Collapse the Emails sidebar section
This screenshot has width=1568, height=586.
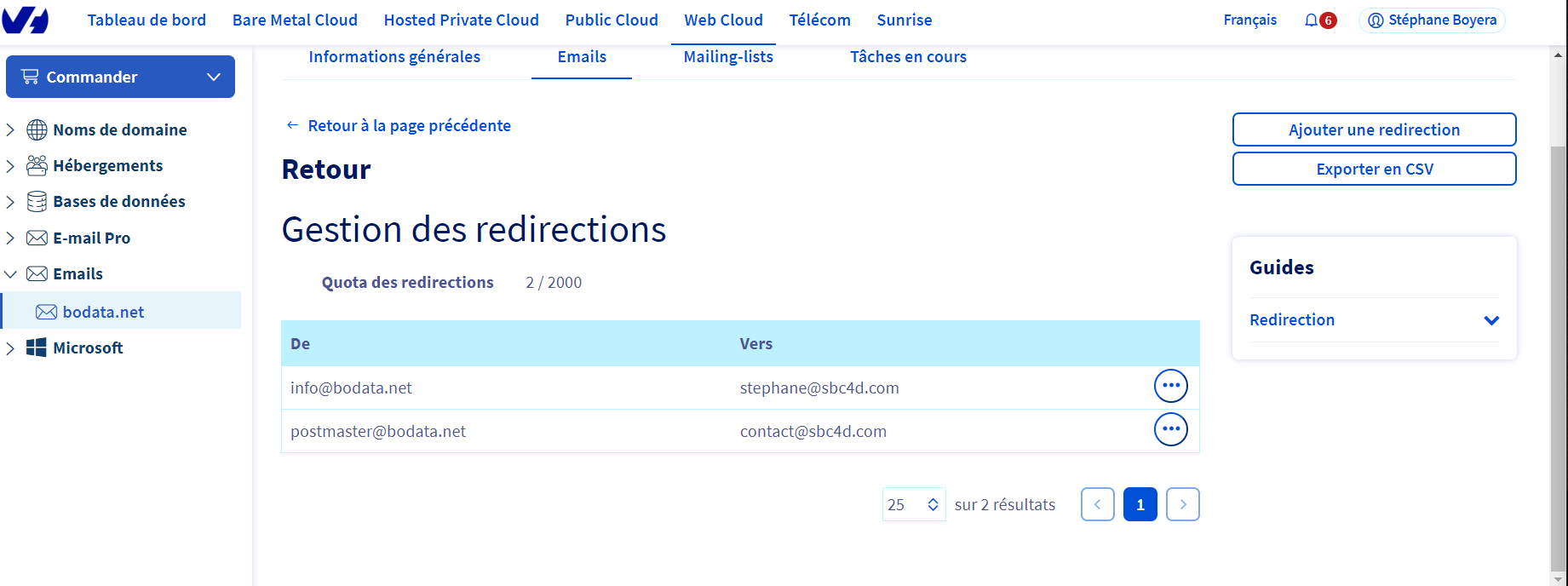(10, 274)
